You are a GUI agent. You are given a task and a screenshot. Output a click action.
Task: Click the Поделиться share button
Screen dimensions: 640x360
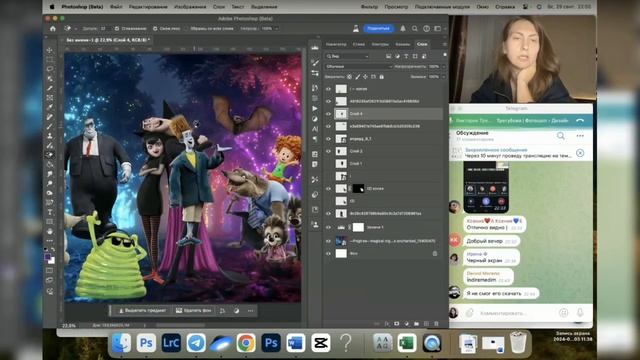pyautogui.click(x=378, y=29)
